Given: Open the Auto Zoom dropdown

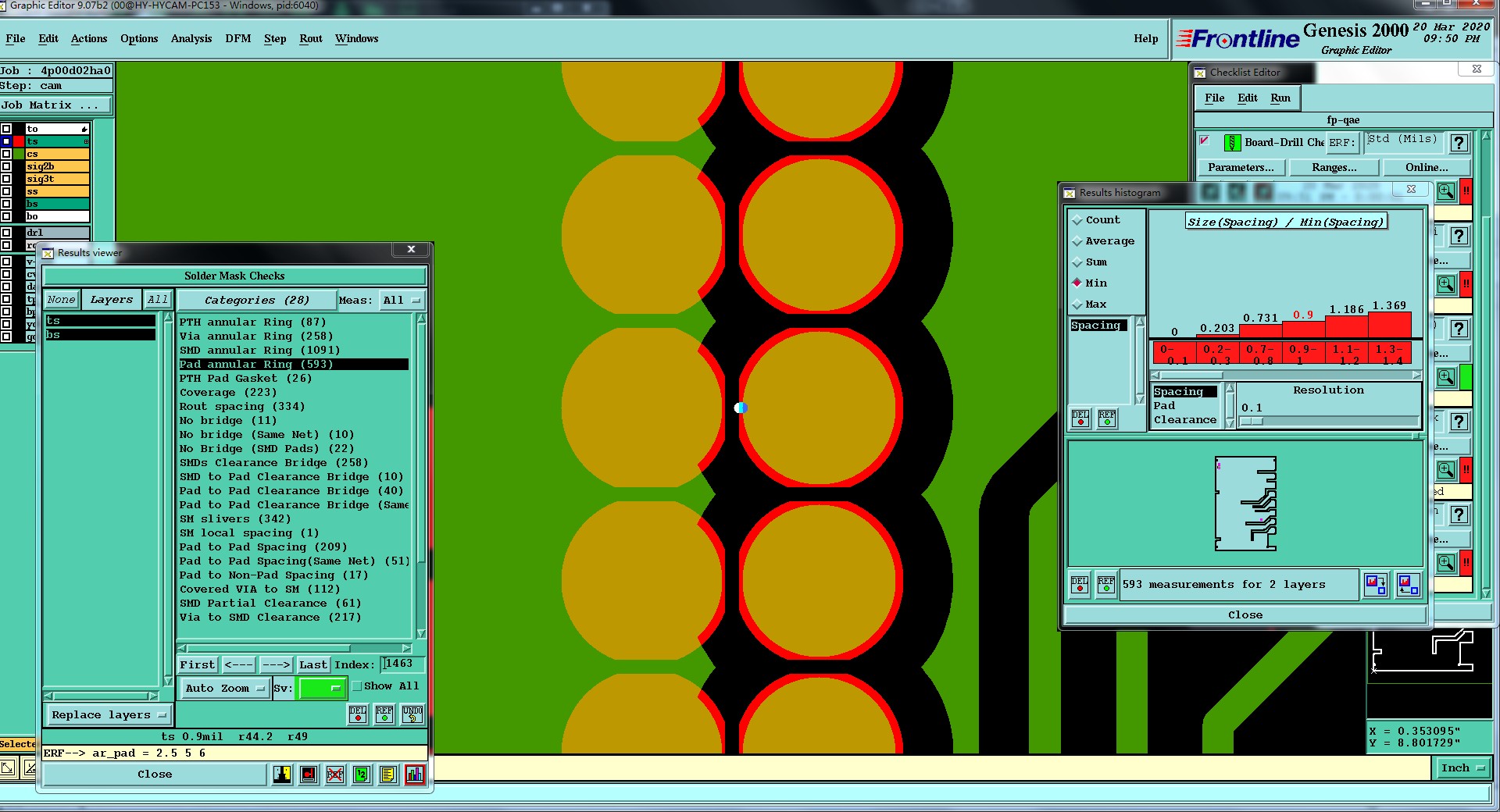Looking at the screenshot, I should coord(225,688).
